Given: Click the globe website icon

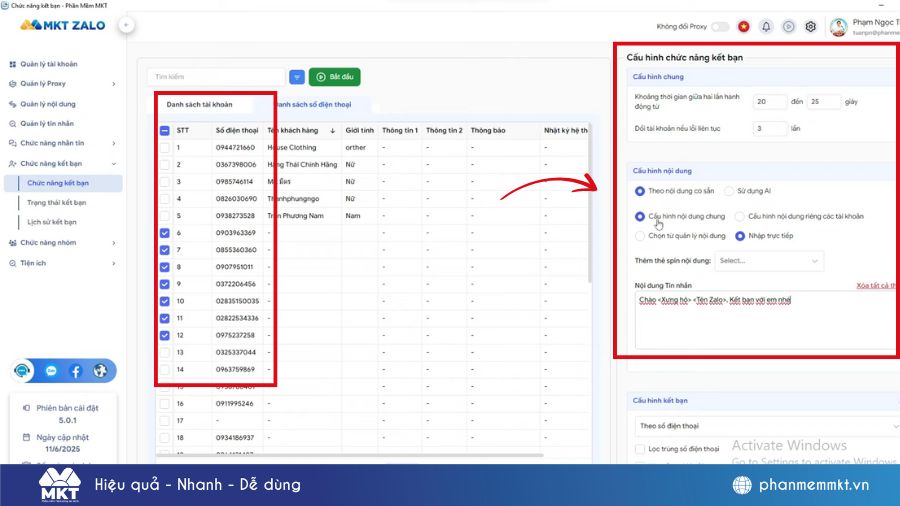Looking at the screenshot, I should [x=100, y=371].
